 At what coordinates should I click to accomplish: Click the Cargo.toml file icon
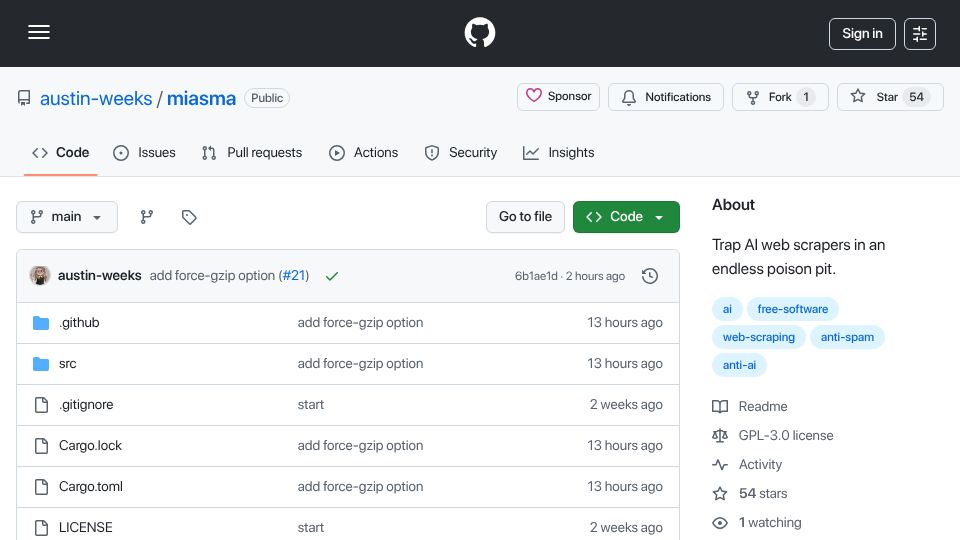41,487
